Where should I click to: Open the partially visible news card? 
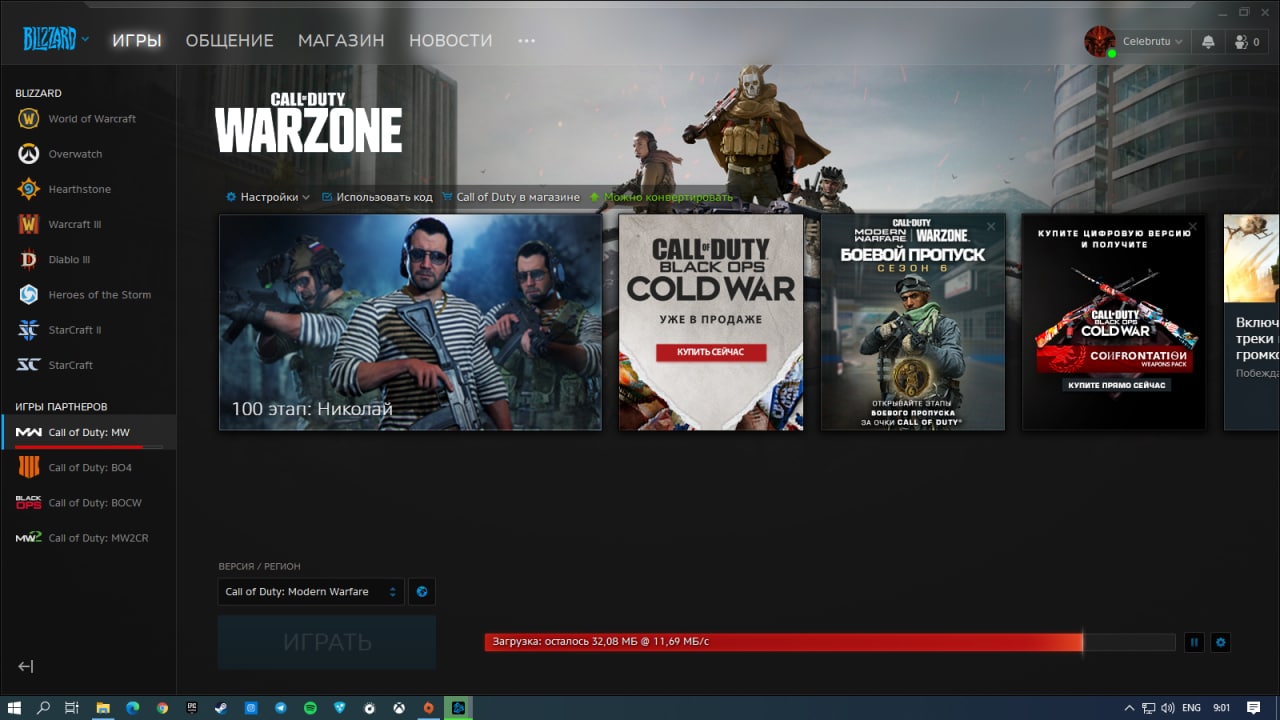point(1252,322)
